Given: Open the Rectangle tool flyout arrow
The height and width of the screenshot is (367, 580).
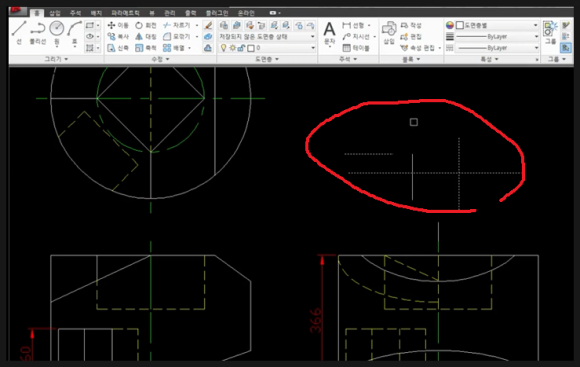Looking at the screenshot, I should (x=98, y=25).
